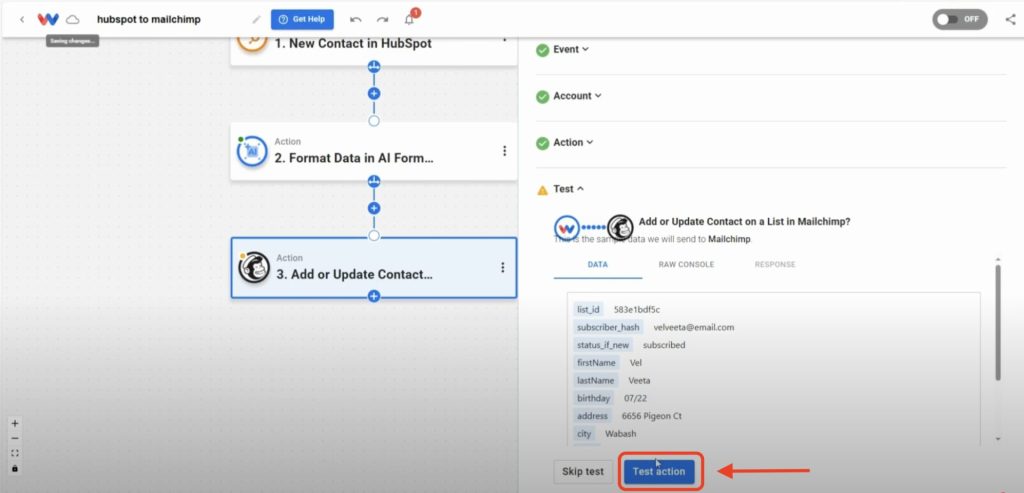Select the firstName field label
The width and height of the screenshot is (1024, 493).
pos(596,362)
